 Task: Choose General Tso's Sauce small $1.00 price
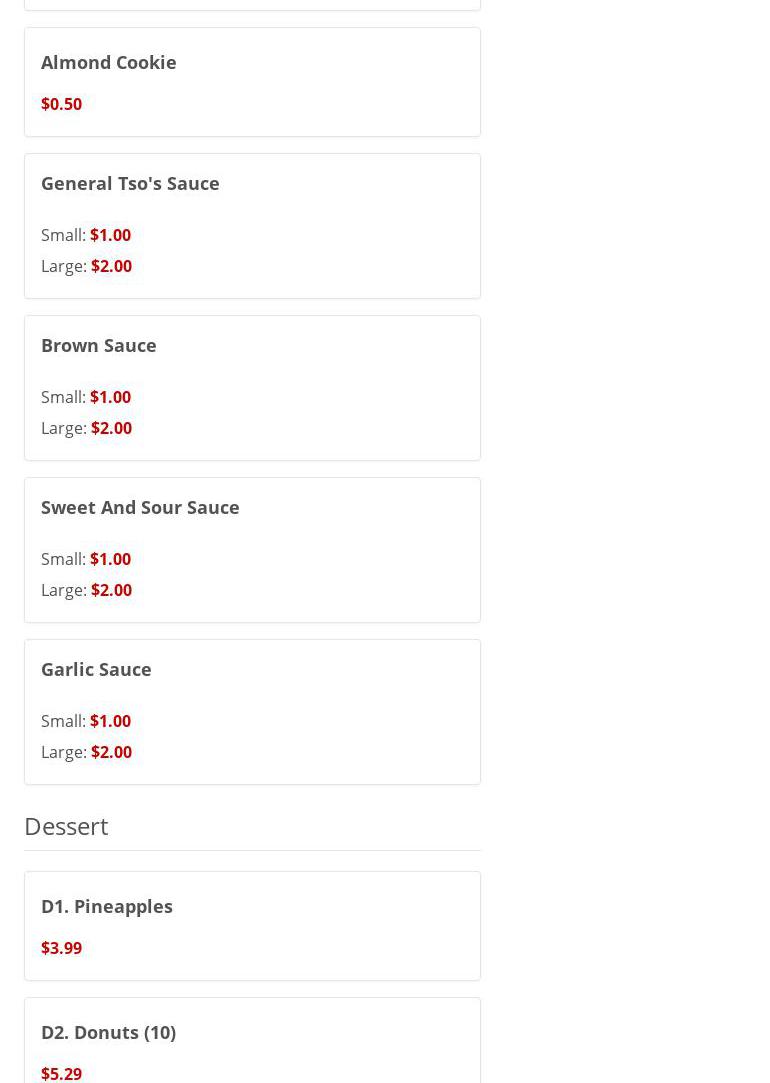(x=110, y=235)
